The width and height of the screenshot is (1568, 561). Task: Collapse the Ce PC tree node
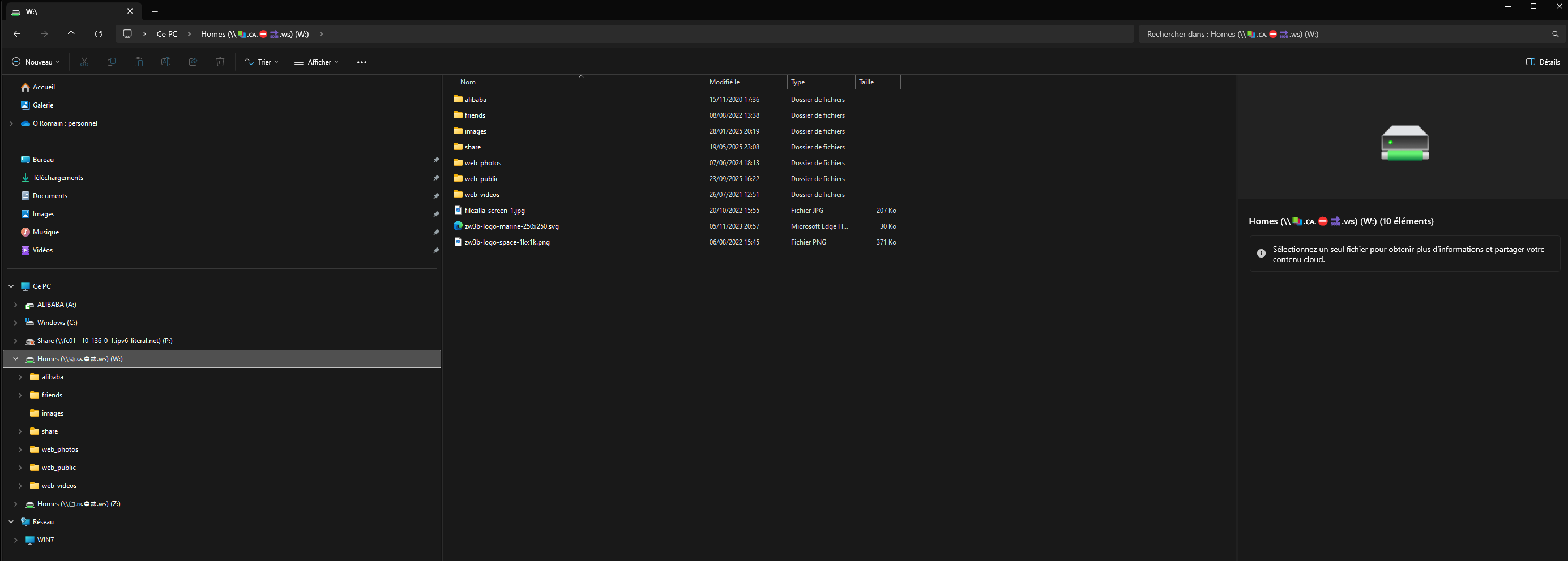tap(11, 286)
